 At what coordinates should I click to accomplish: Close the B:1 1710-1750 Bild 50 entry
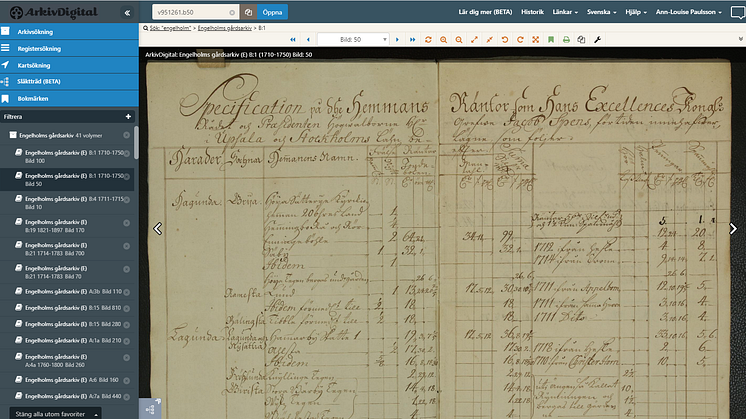pyautogui.click(x=127, y=176)
